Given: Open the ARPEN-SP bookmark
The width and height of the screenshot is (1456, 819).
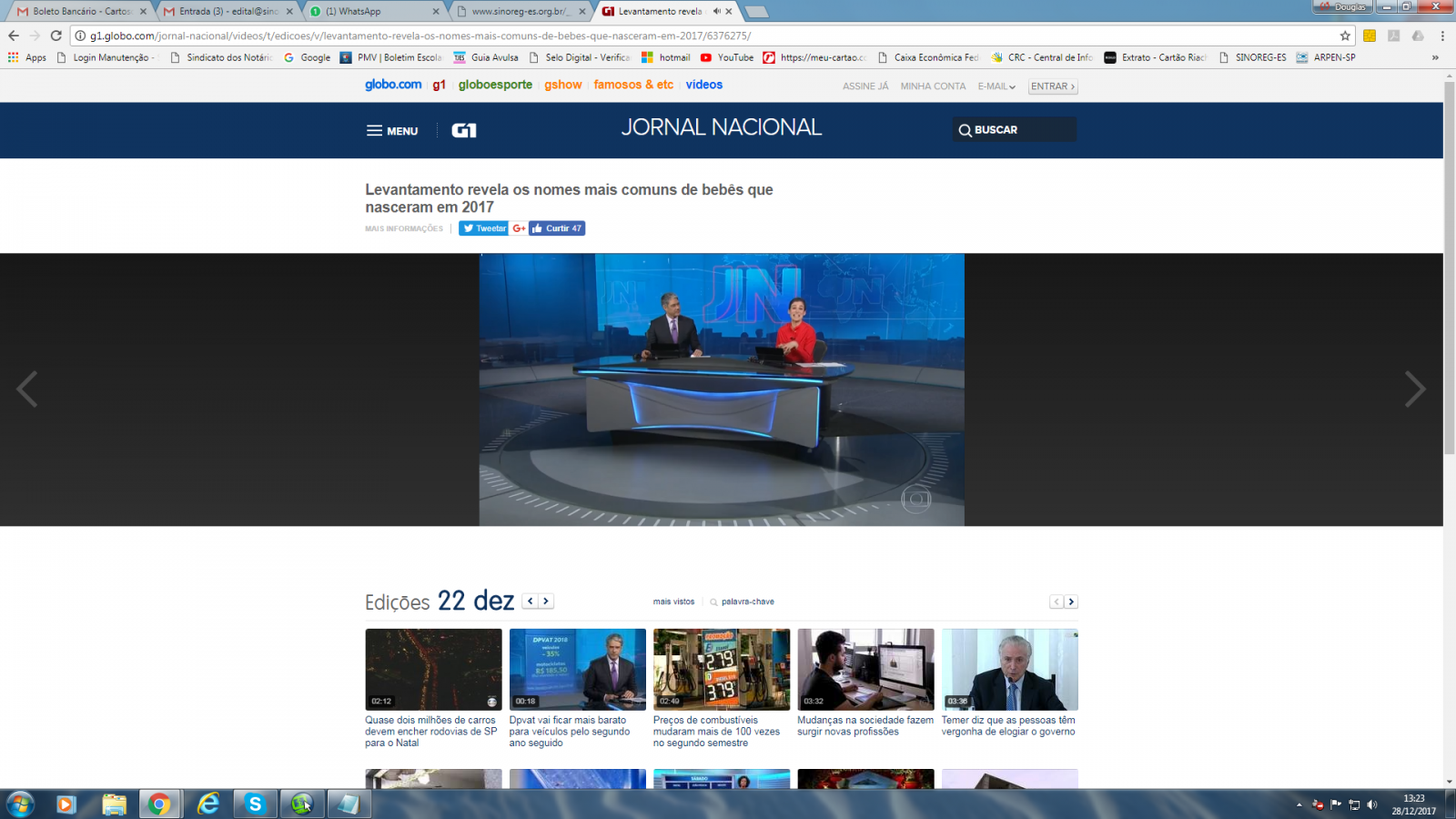Looking at the screenshot, I should (x=1326, y=57).
